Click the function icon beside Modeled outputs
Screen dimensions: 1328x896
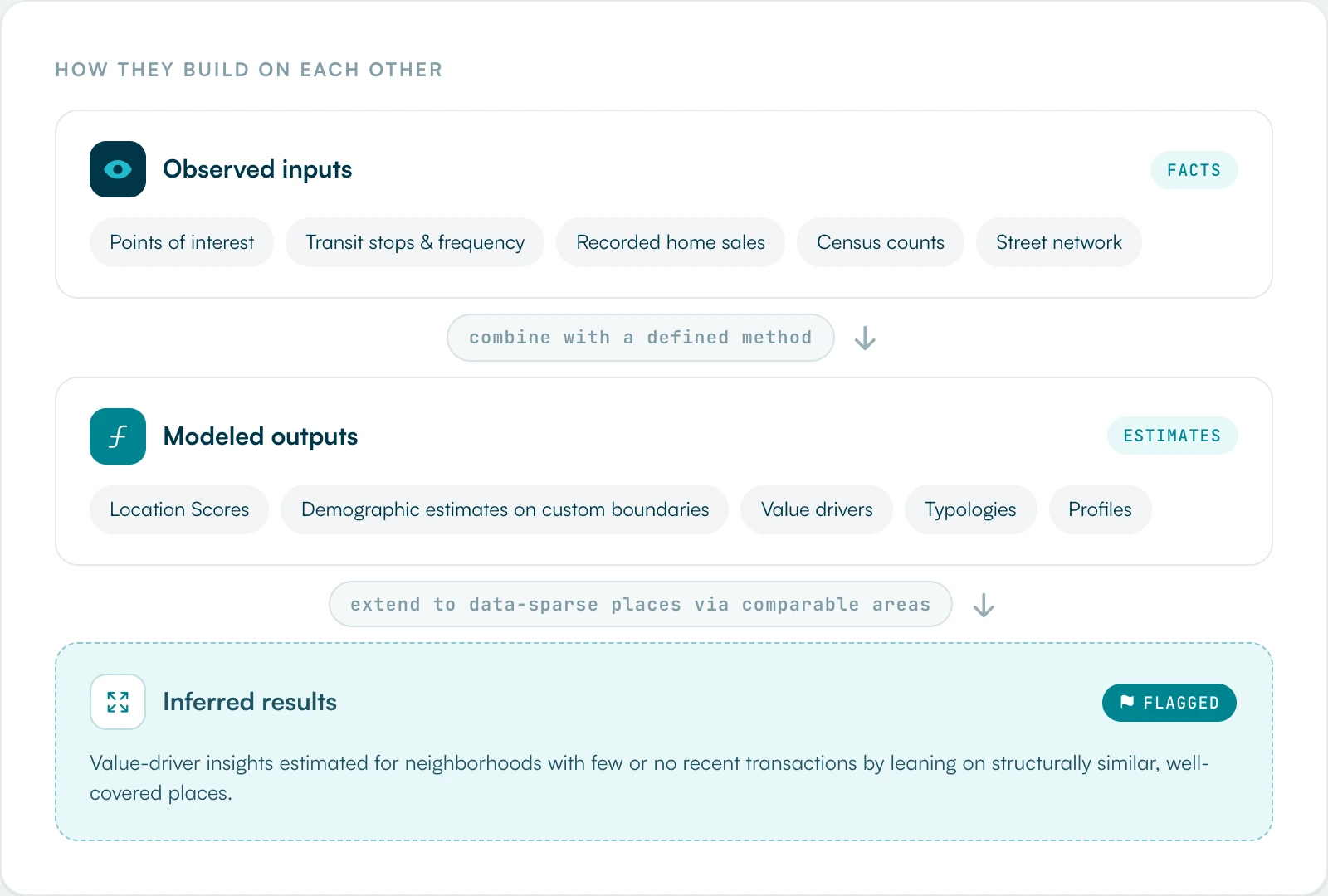[118, 436]
